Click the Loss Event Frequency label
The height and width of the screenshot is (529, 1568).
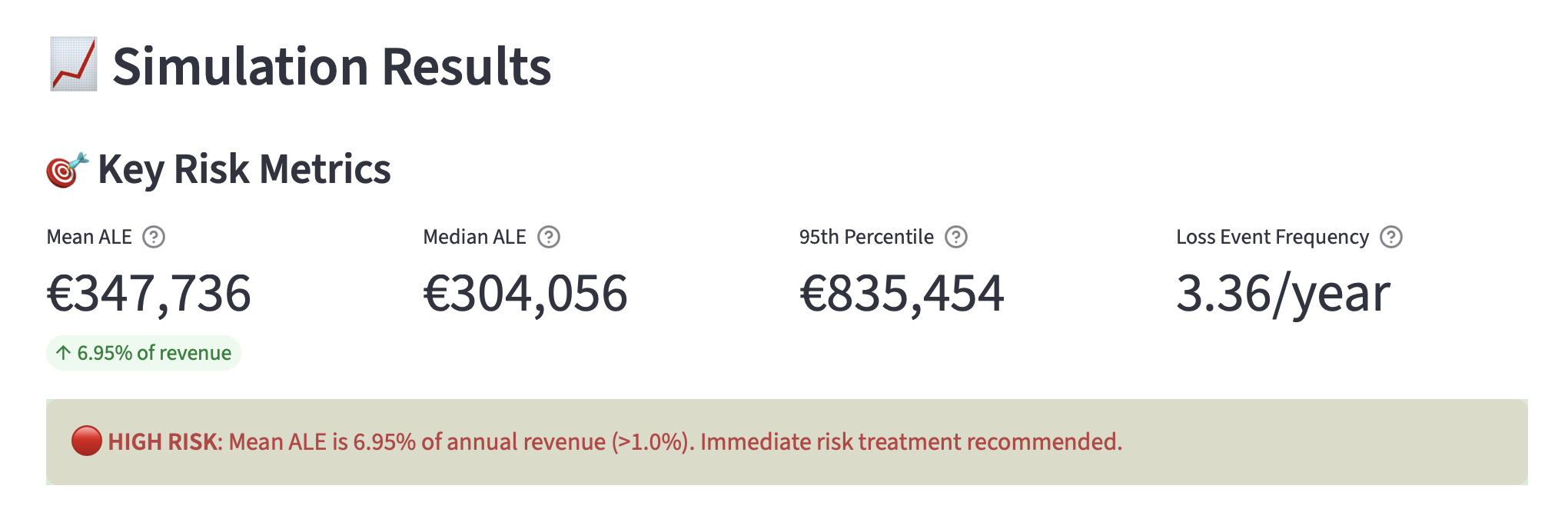(x=1272, y=237)
